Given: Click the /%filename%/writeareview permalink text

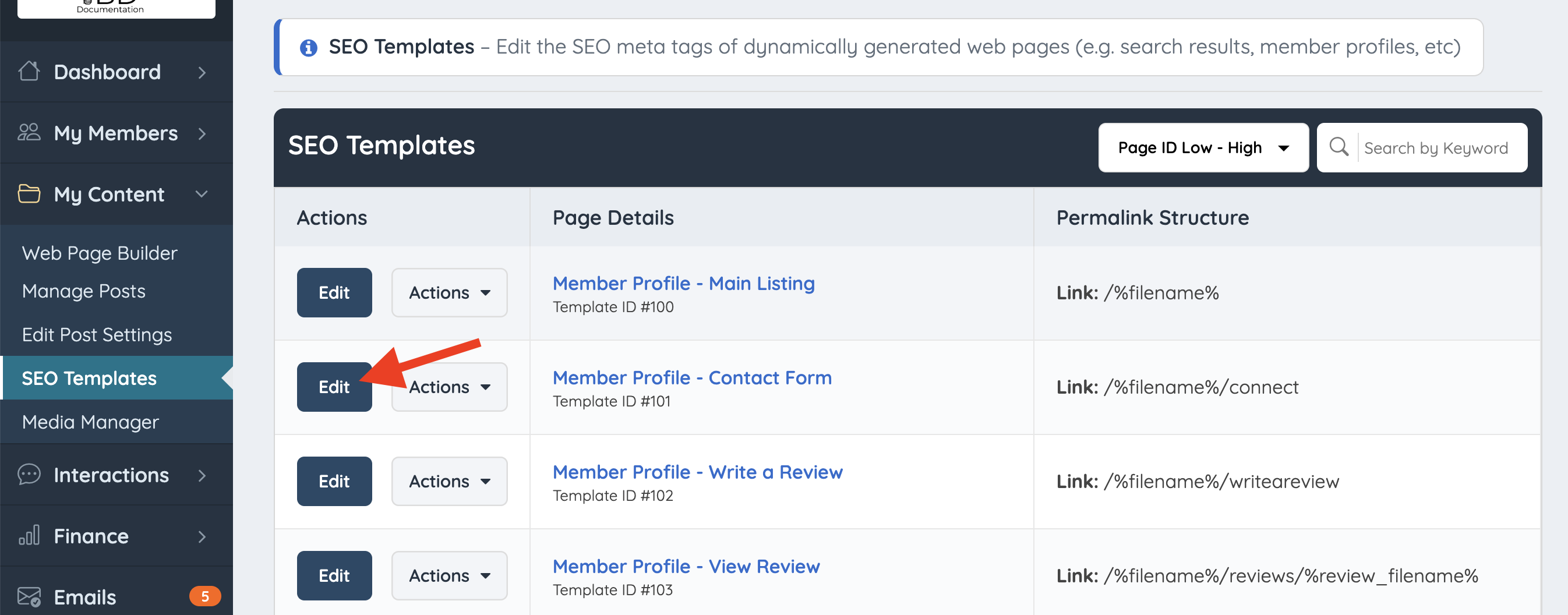Looking at the screenshot, I should [1221, 482].
